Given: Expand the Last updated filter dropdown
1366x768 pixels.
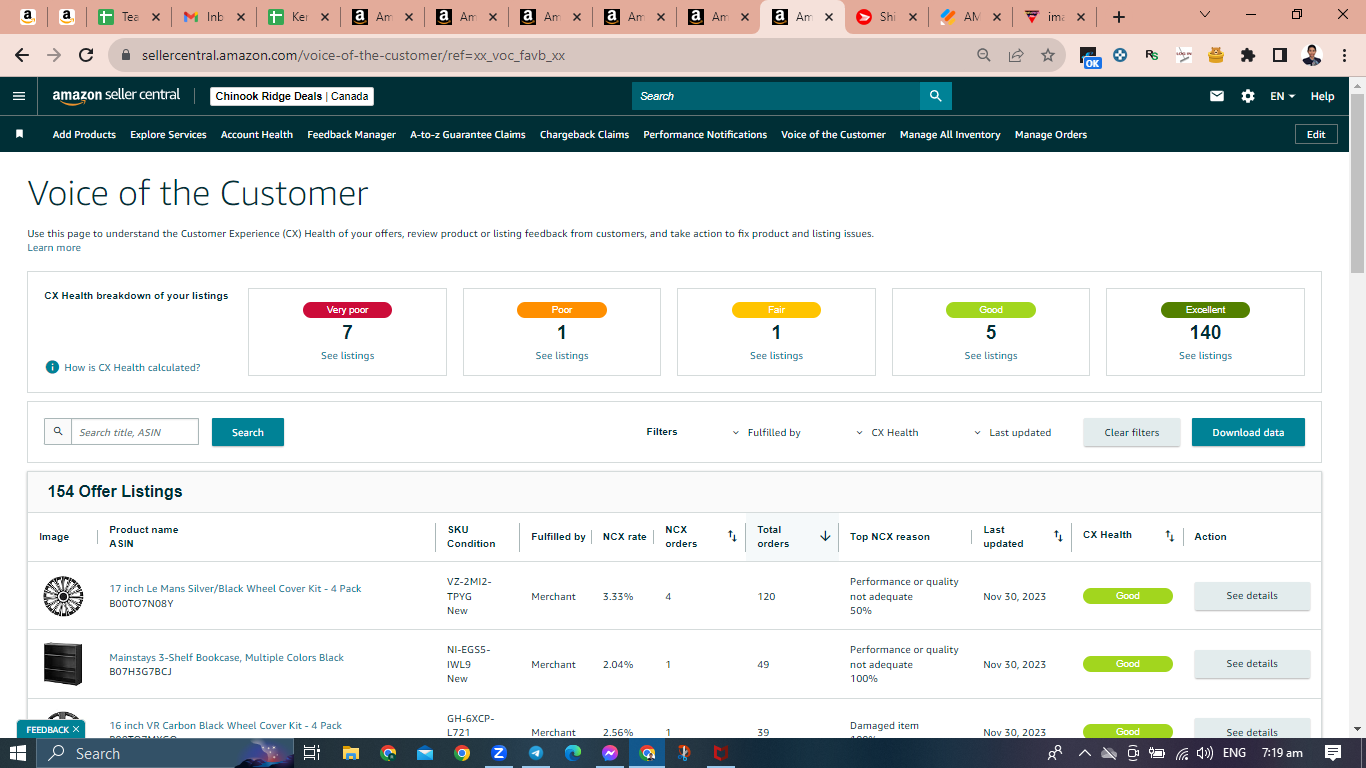Looking at the screenshot, I should click(x=1012, y=432).
